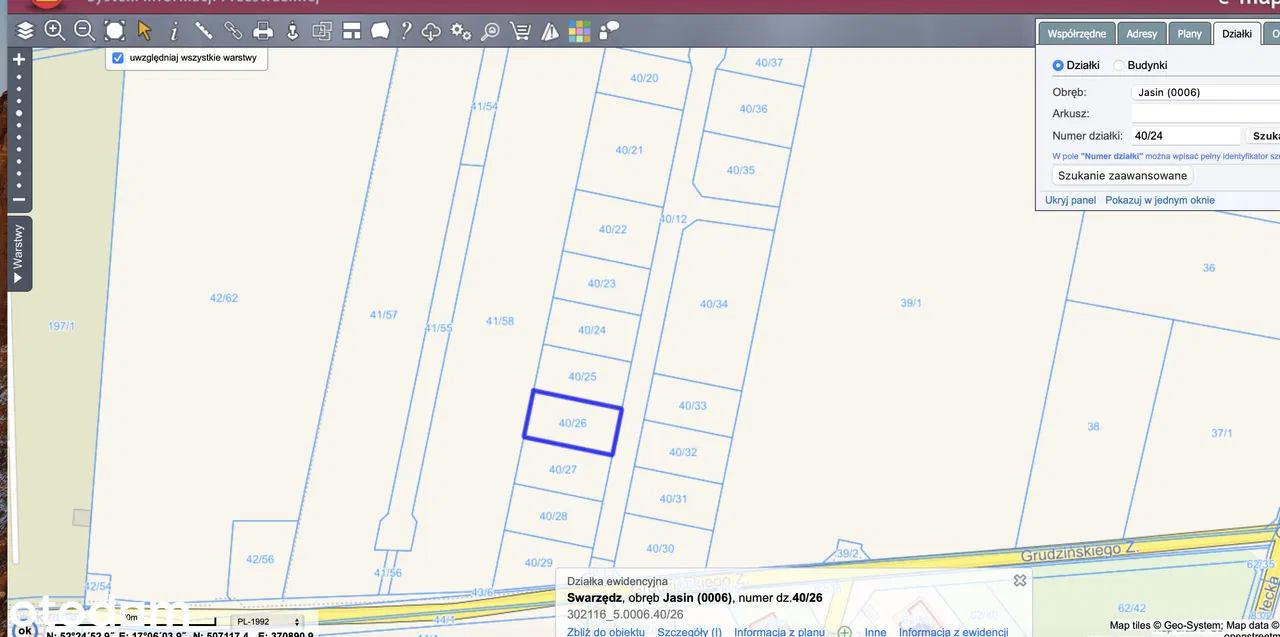1280x637 pixels.
Task: Select the arrow pointer tool
Action: pyautogui.click(x=144, y=31)
